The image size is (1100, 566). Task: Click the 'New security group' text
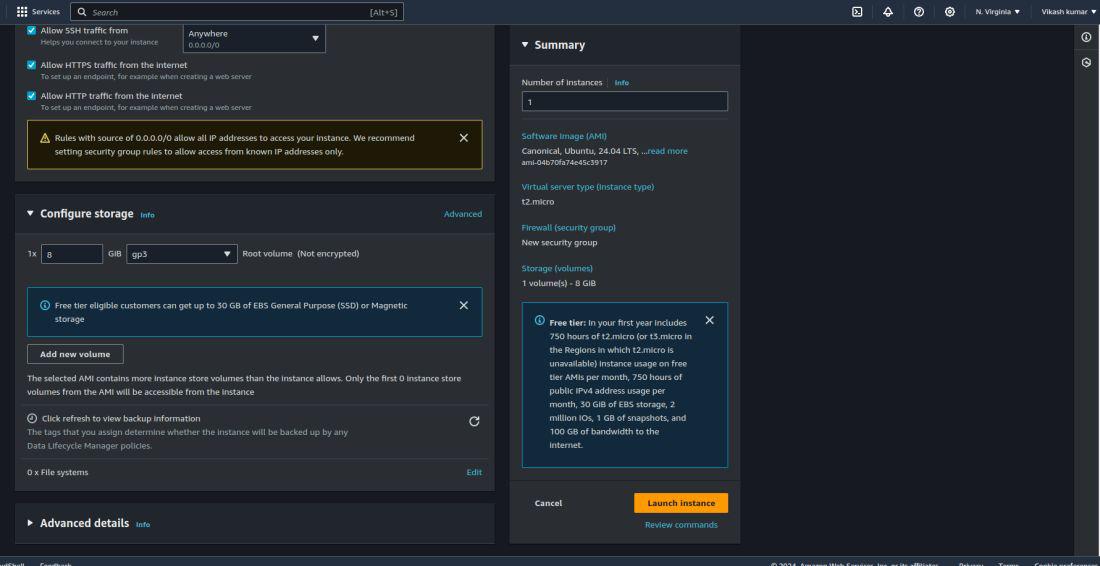(x=559, y=243)
